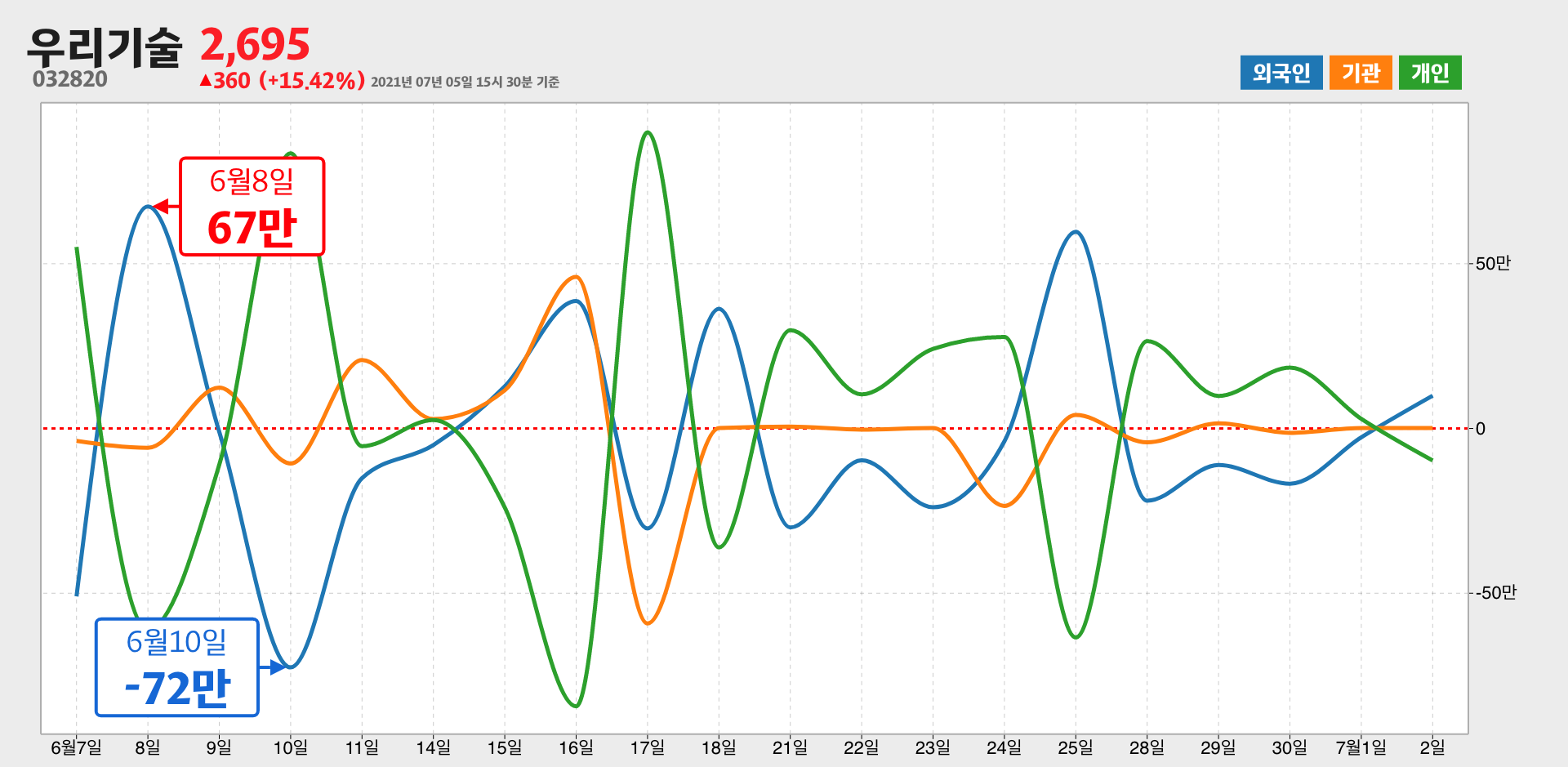Click the 0 y-axis label
The height and width of the screenshot is (767, 1568).
[1481, 429]
